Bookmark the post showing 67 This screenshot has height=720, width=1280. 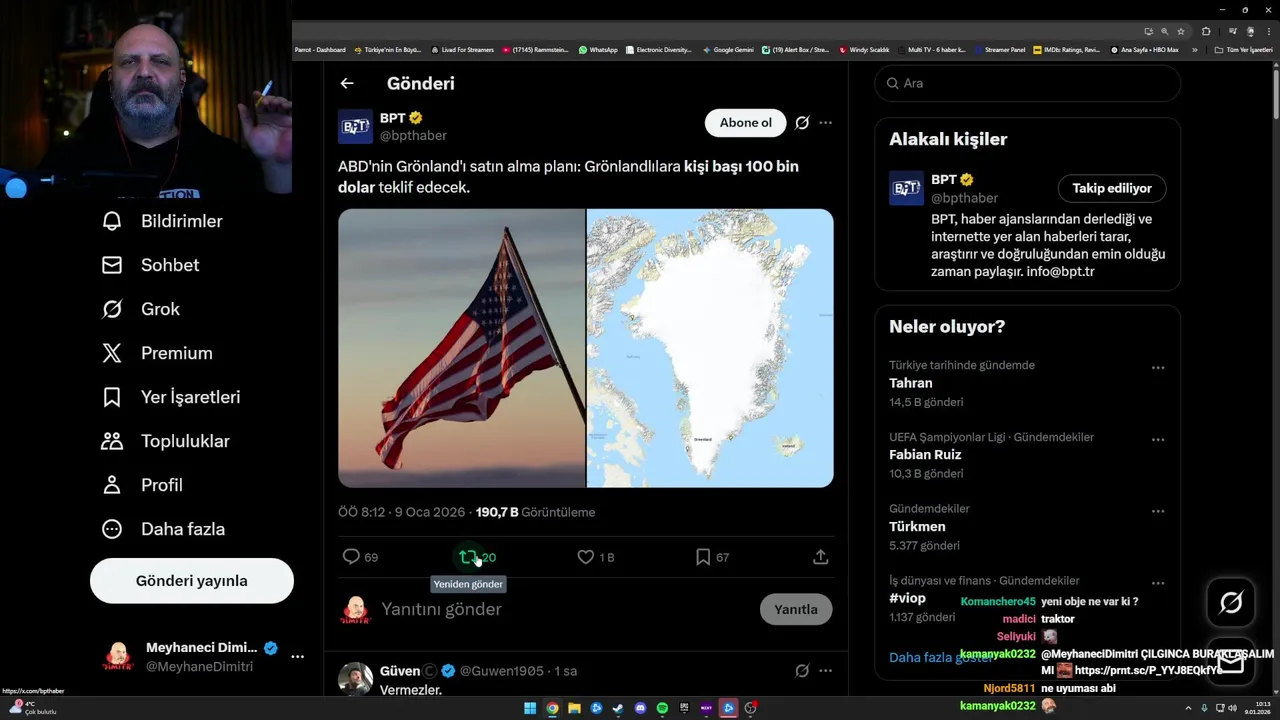point(703,557)
